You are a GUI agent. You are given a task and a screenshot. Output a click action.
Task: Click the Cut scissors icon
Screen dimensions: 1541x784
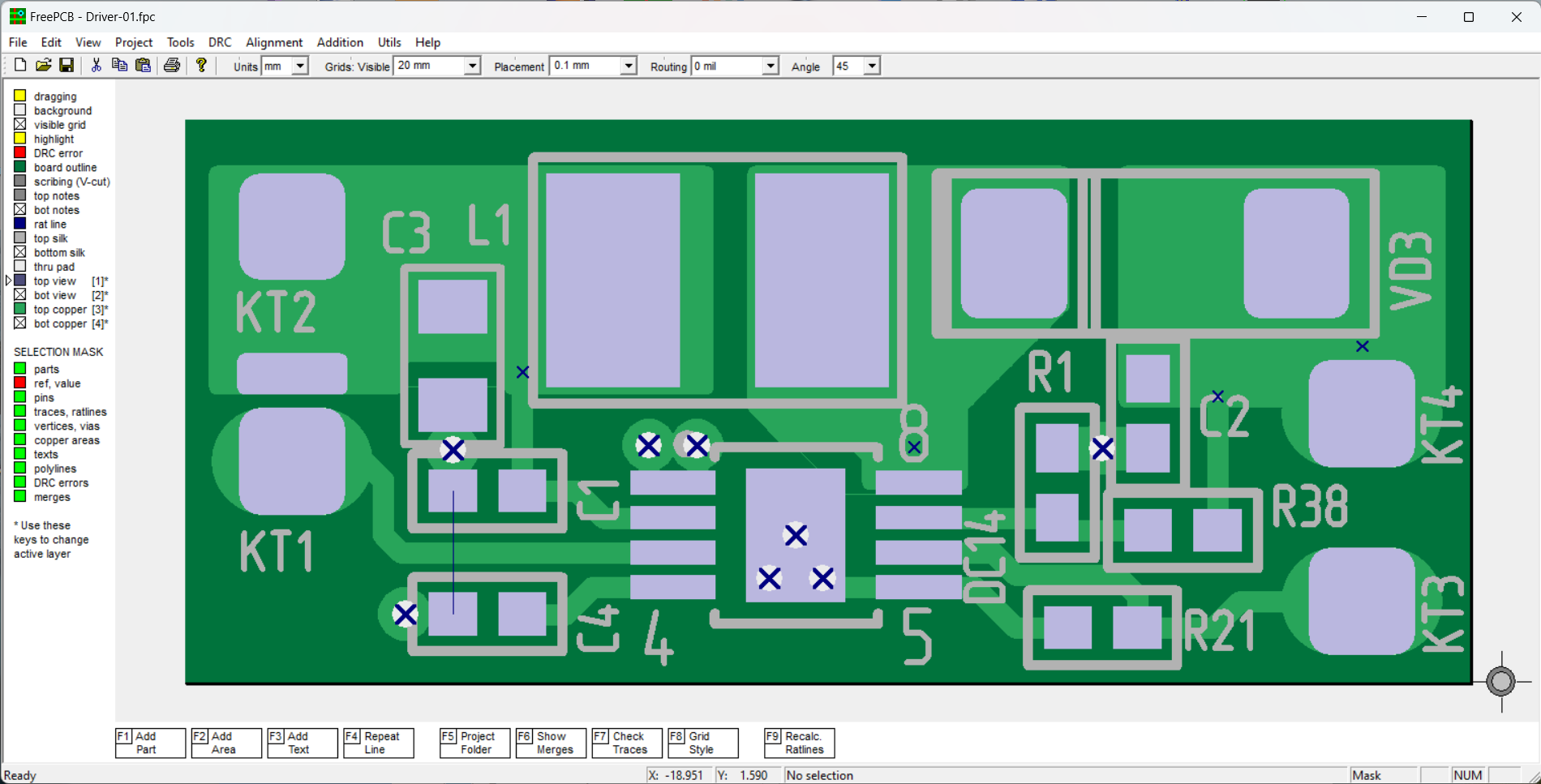[x=96, y=66]
